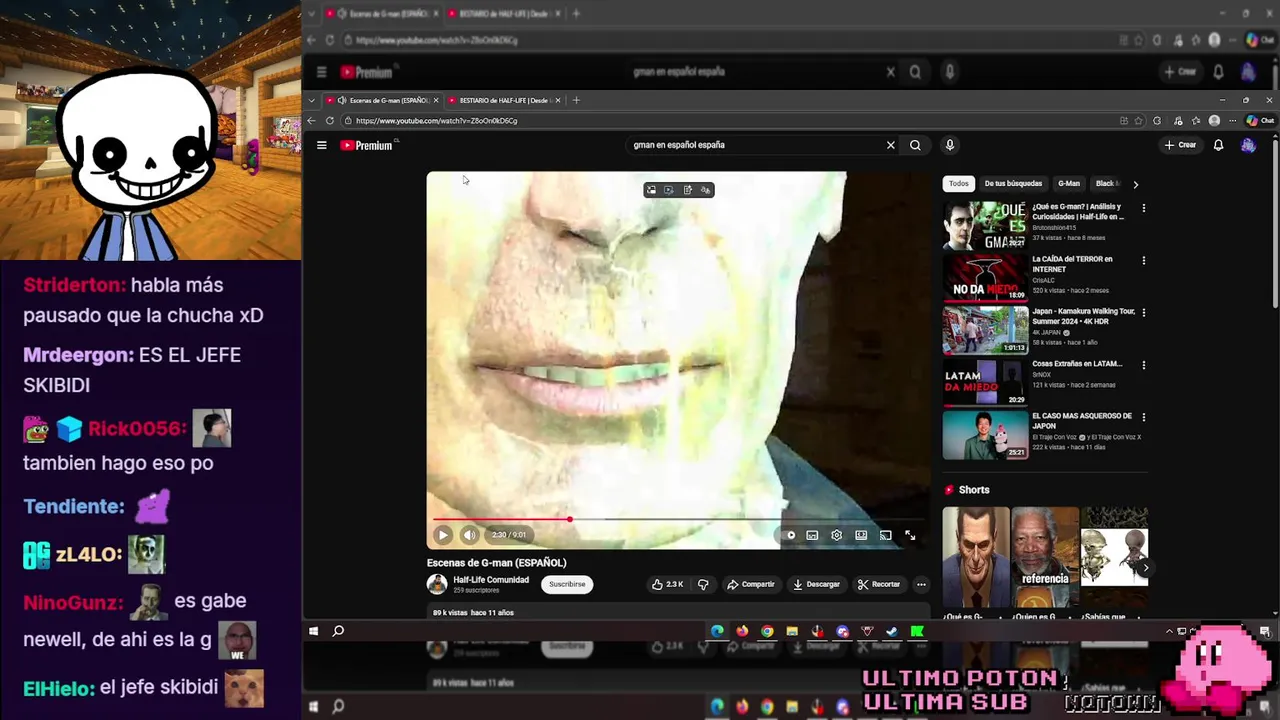Image resolution: width=1280 pixels, height=720 pixels.
Task: Click front window address bar URL
Action: click(436, 120)
